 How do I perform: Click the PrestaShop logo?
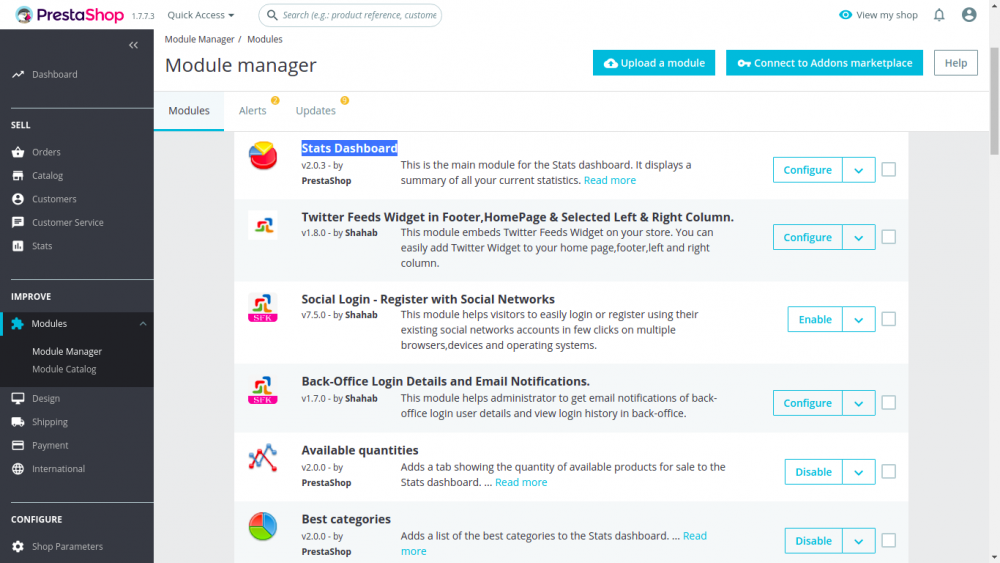pyautogui.click(x=69, y=15)
